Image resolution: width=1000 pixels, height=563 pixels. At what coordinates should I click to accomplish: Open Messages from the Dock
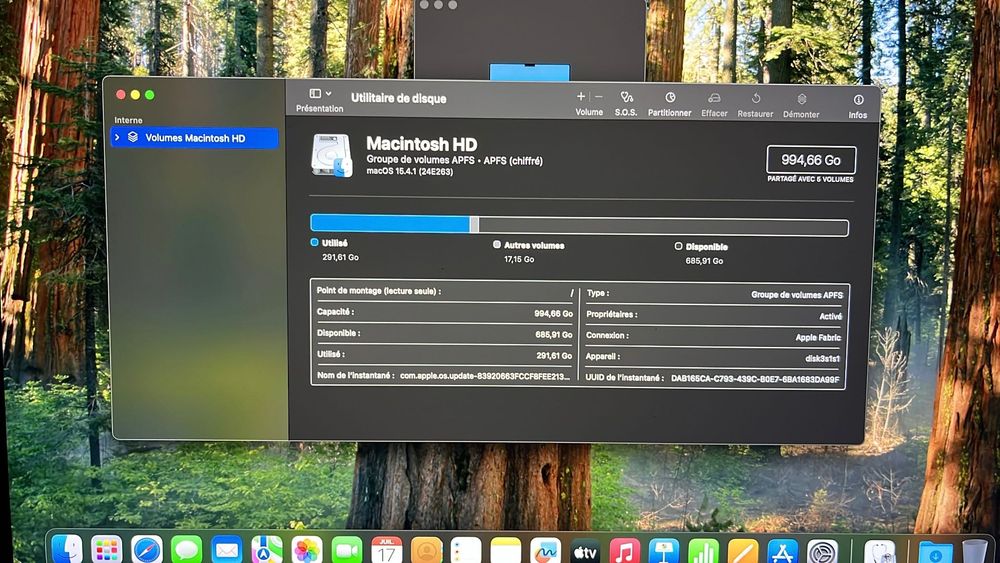coord(187,550)
